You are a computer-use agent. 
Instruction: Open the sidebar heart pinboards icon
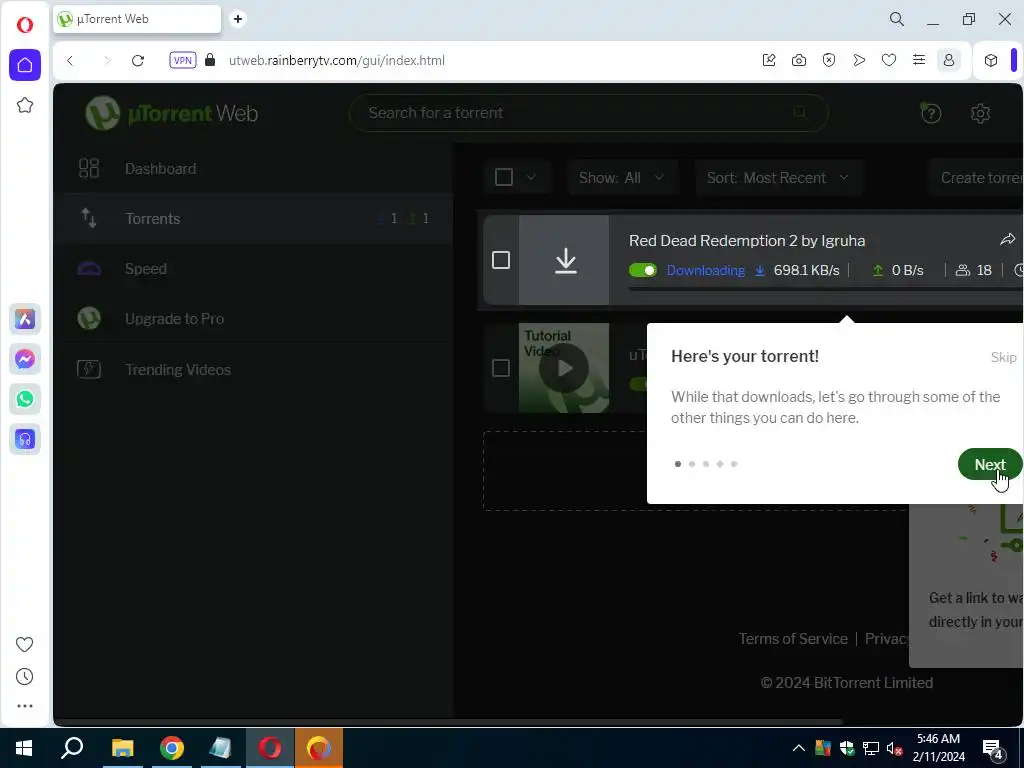pyautogui.click(x=25, y=645)
